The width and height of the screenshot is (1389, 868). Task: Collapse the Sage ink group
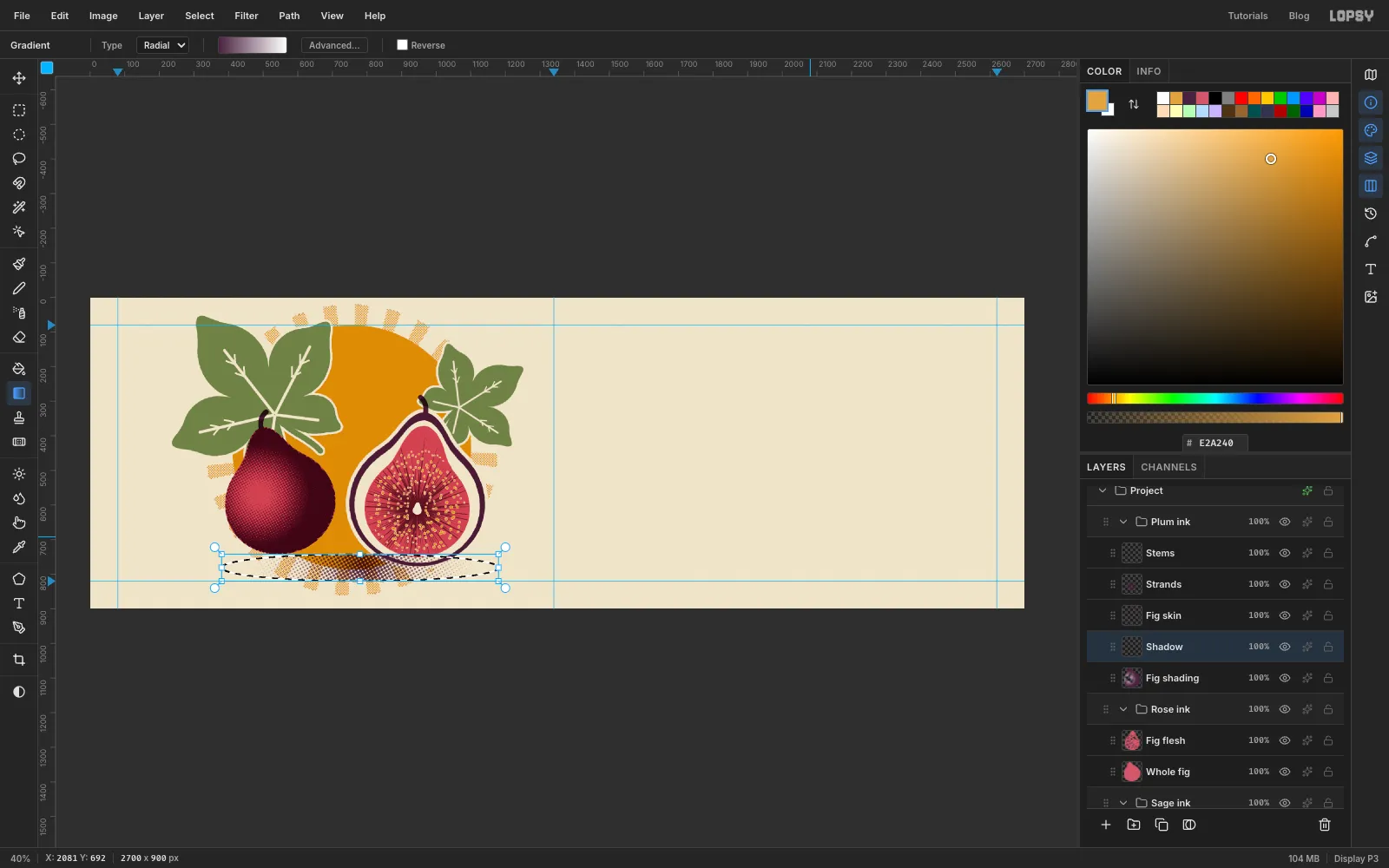(x=1123, y=803)
